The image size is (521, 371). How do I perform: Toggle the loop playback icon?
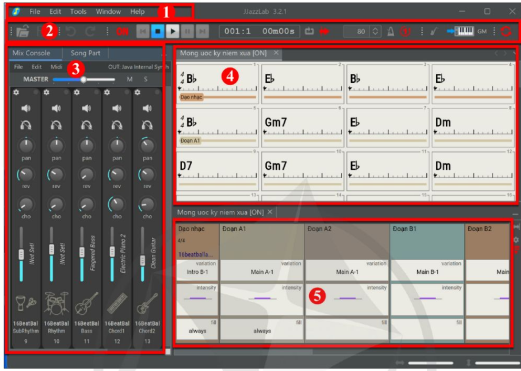pyautogui.click(x=309, y=31)
